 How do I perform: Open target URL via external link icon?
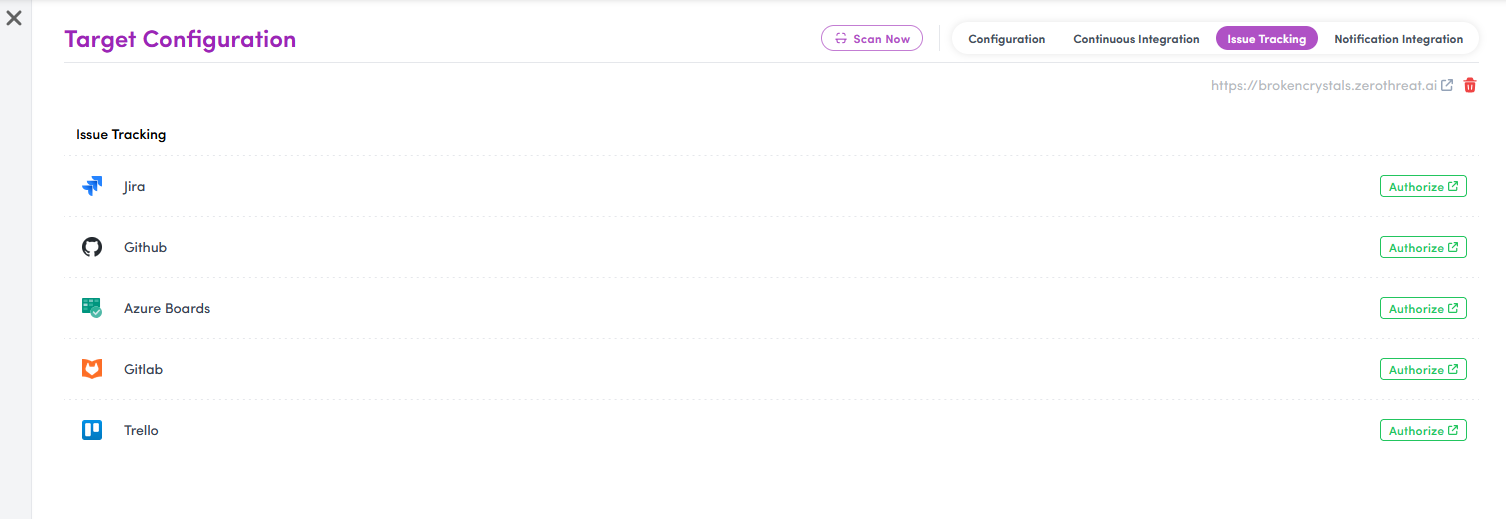pos(1447,86)
